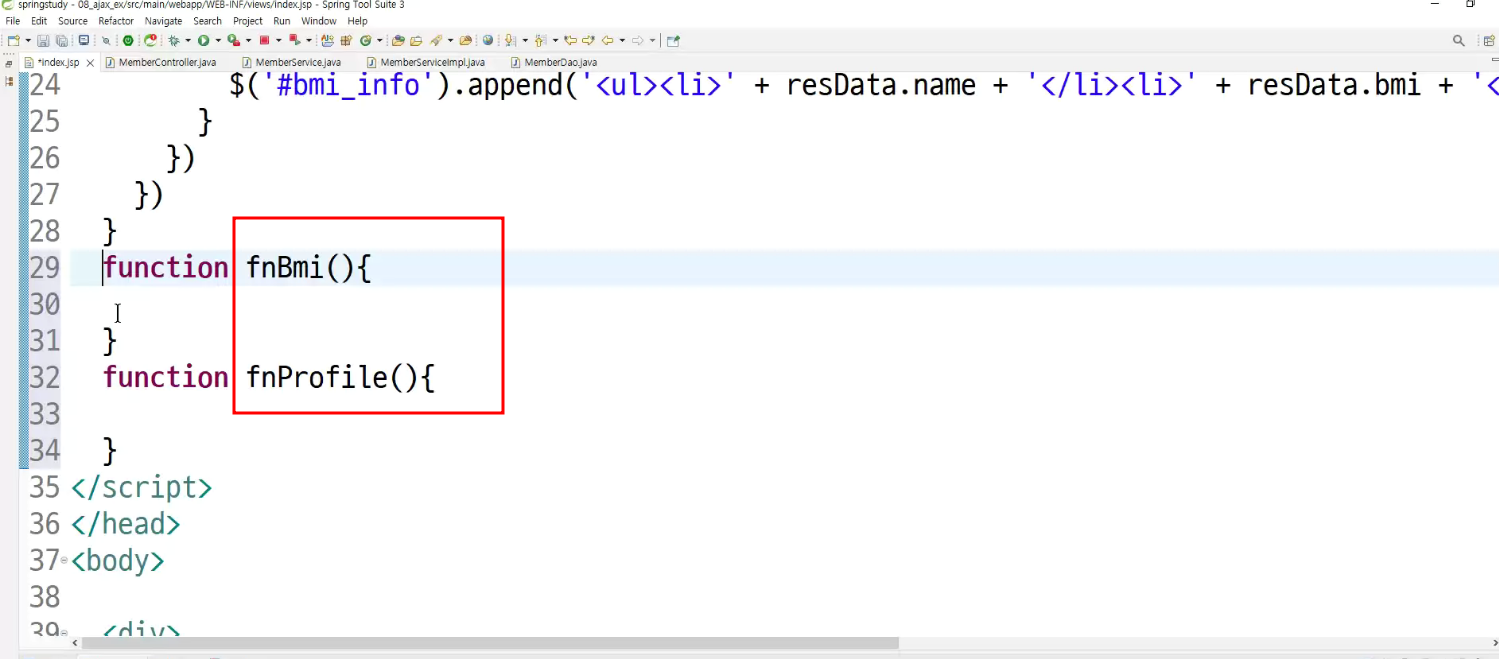The height and width of the screenshot is (659, 1499).
Task: Click the Relaunch icon with red badge
Action: click(x=150, y=41)
